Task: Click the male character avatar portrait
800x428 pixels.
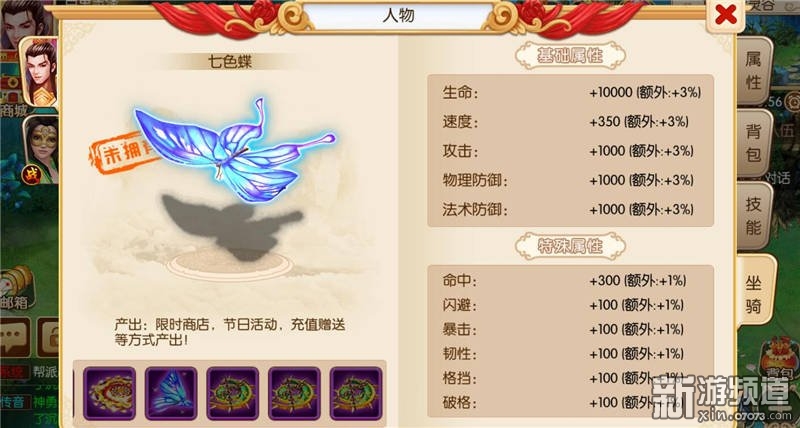Action: (x=40, y=73)
